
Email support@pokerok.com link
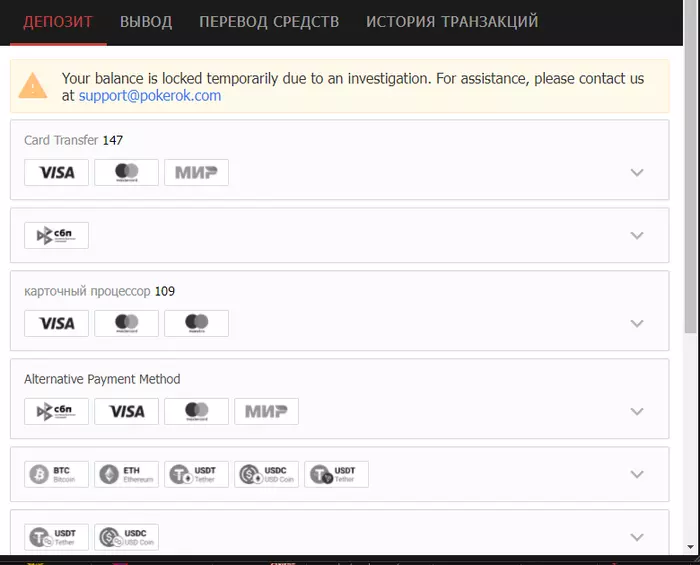click(150, 96)
